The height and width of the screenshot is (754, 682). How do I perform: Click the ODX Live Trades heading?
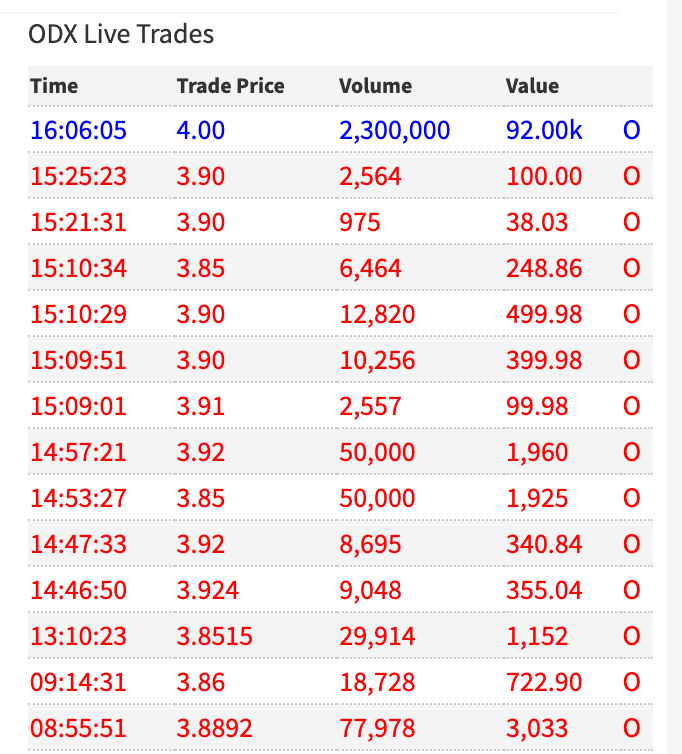click(x=121, y=34)
